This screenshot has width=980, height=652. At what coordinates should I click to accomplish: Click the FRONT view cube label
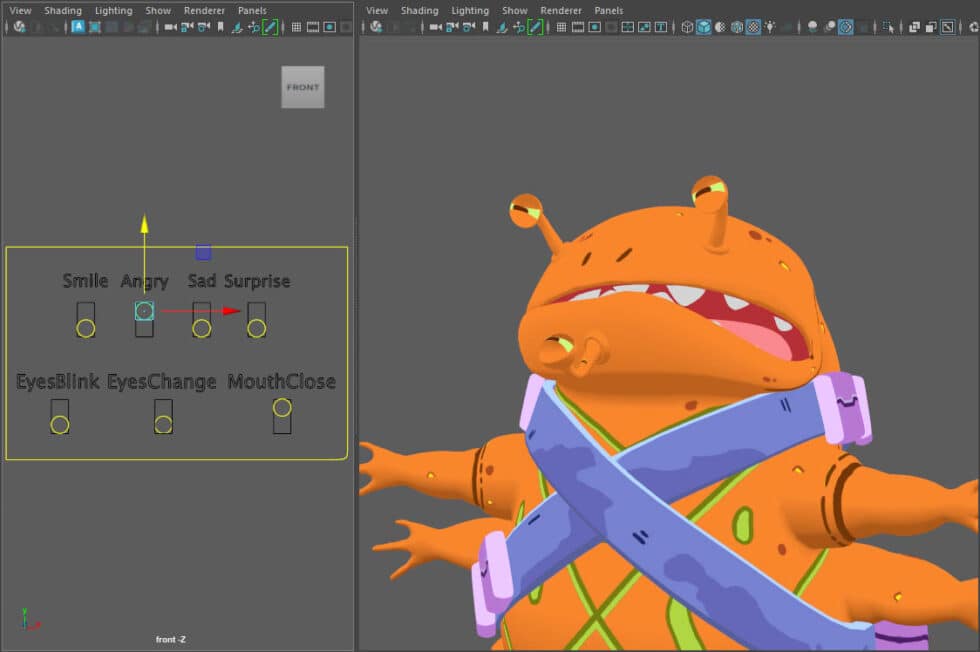coord(302,87)
